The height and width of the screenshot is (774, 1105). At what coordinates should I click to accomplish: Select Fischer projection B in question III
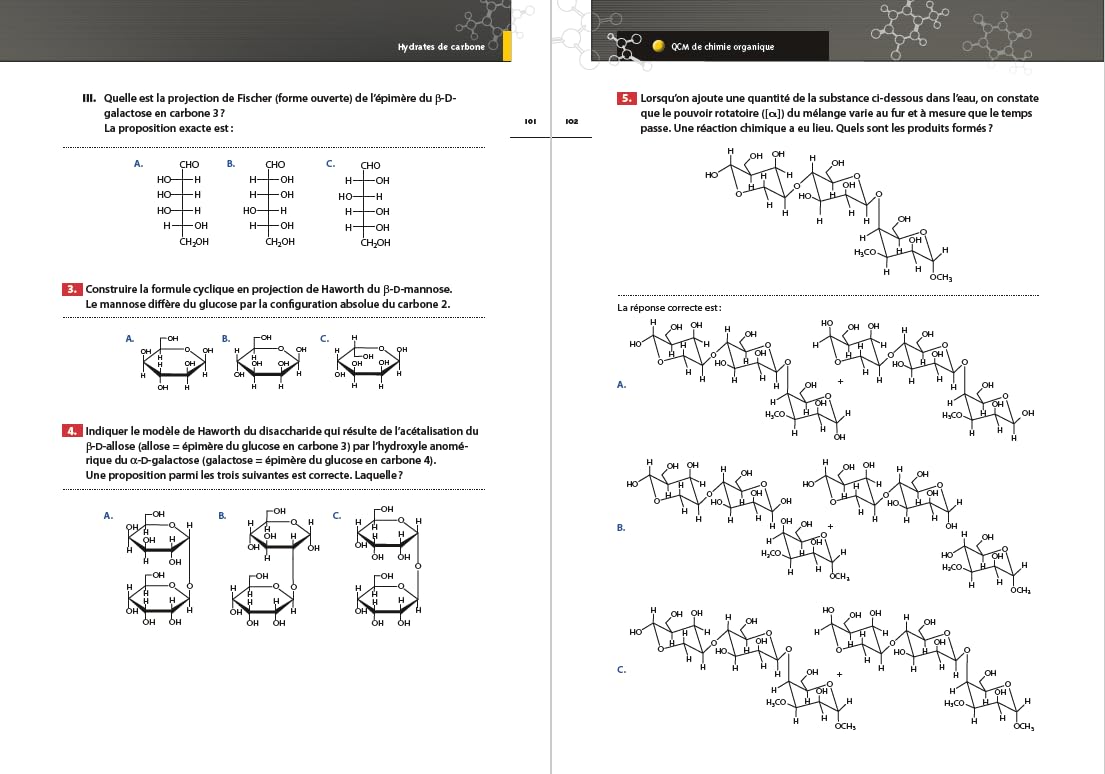271,203
